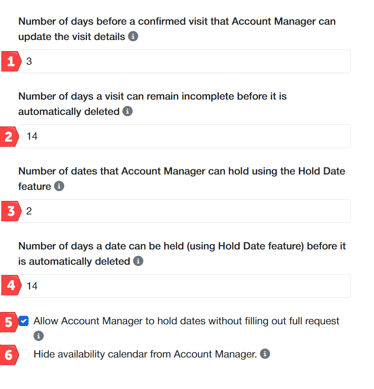
Task: Click red callout marker number 5
Action: click(9, 322)
